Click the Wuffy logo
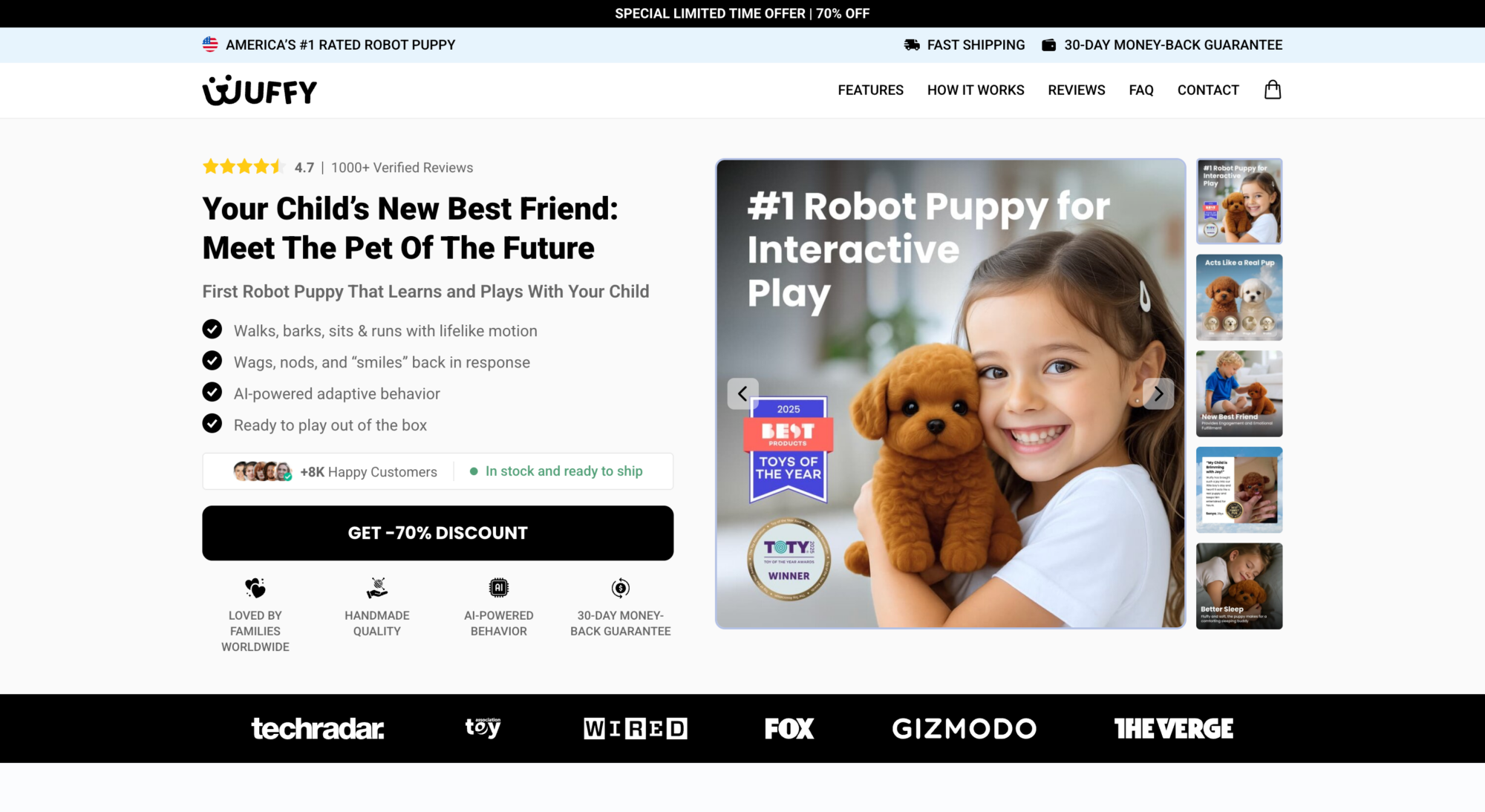This screenshot has width=1485, height=812. (x=259, y=91)
